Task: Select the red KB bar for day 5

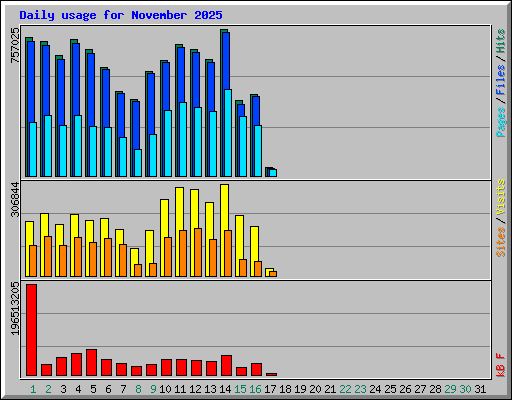Action: (x=92, y=363)
